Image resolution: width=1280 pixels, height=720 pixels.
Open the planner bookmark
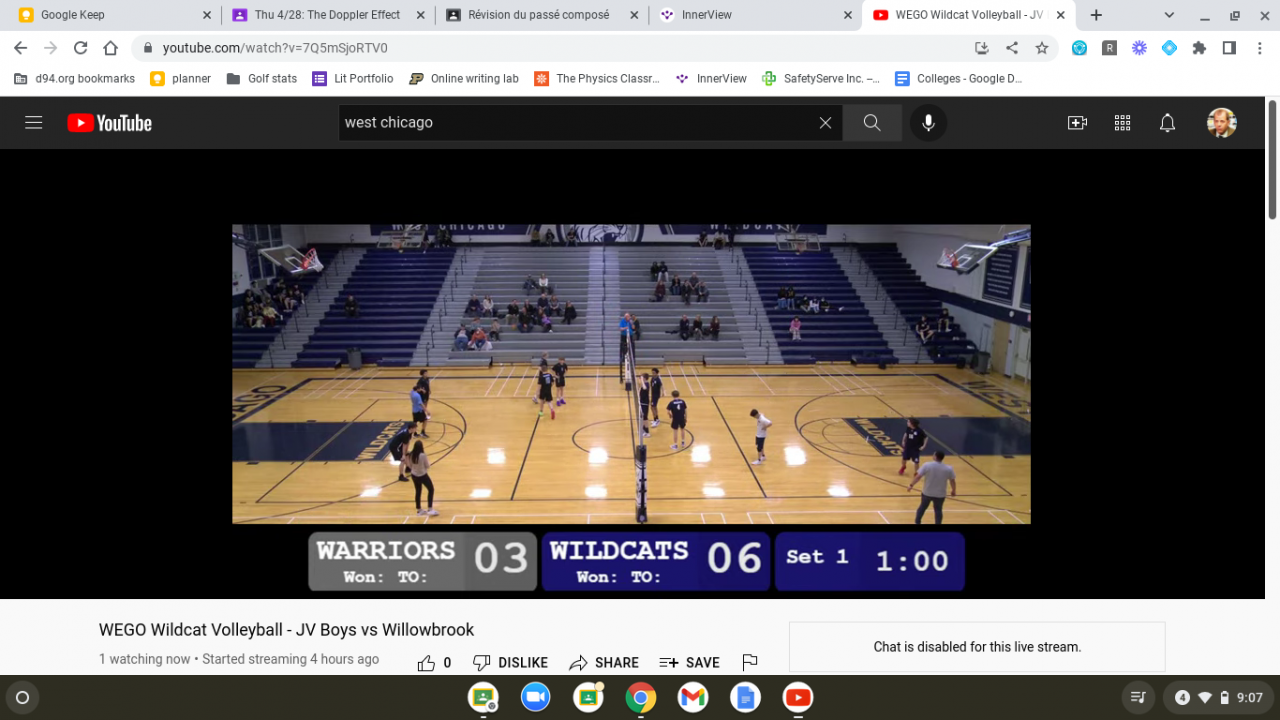click(x=181, y=78)
